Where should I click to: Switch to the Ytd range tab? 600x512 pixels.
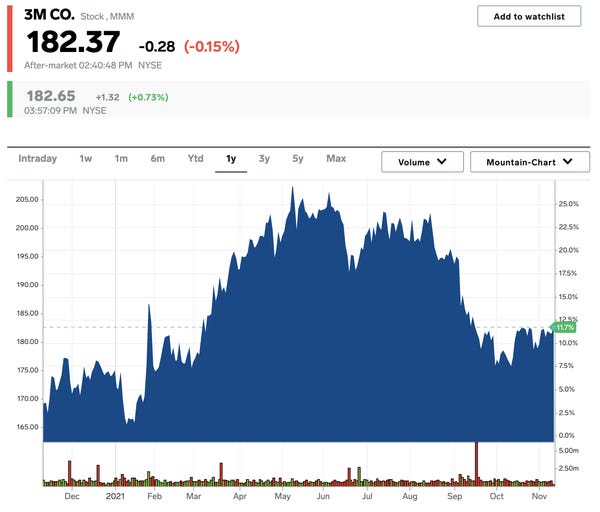(196, 158)
